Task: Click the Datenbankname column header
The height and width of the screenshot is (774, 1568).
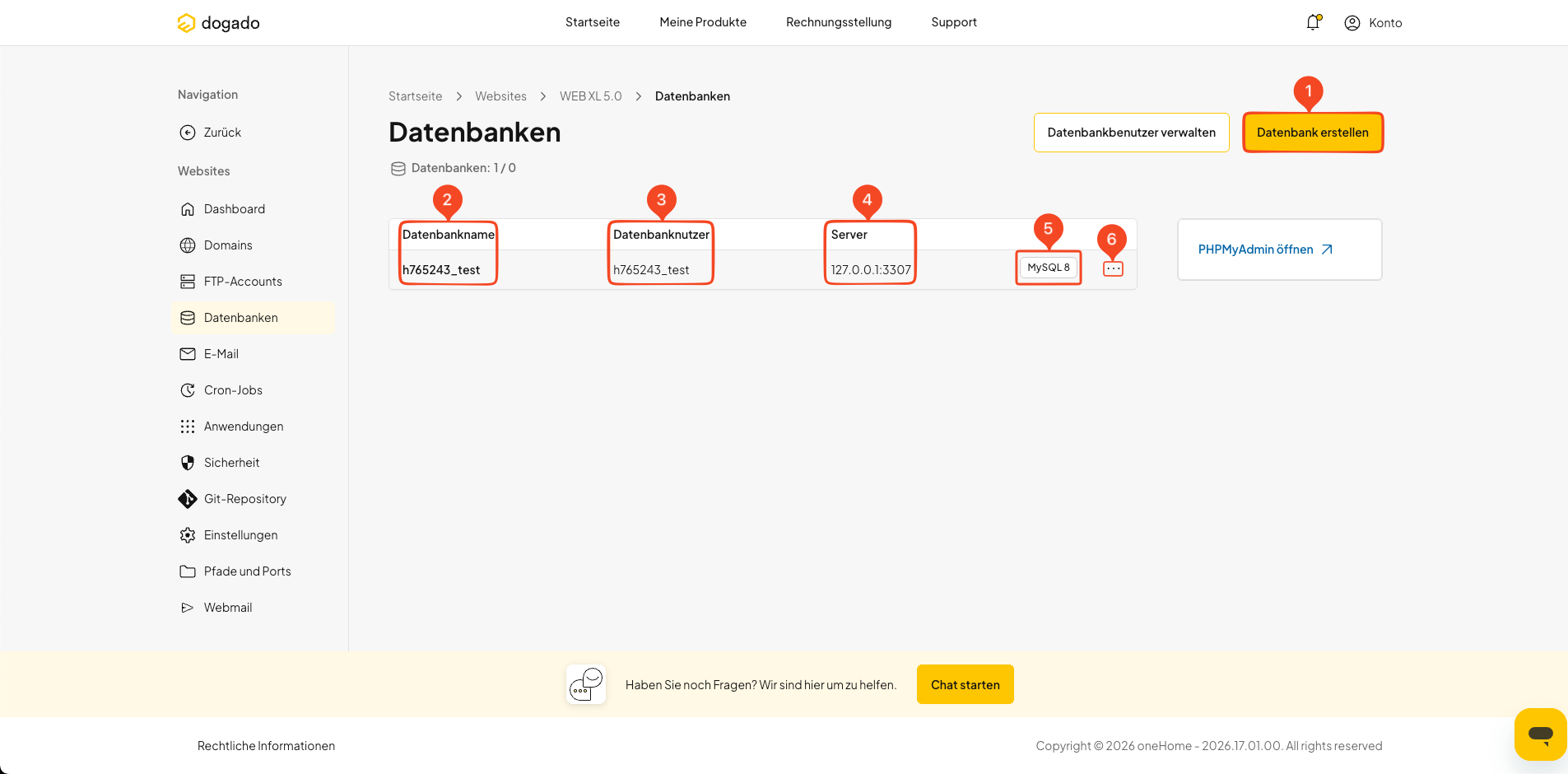Action: click(449, 235)
